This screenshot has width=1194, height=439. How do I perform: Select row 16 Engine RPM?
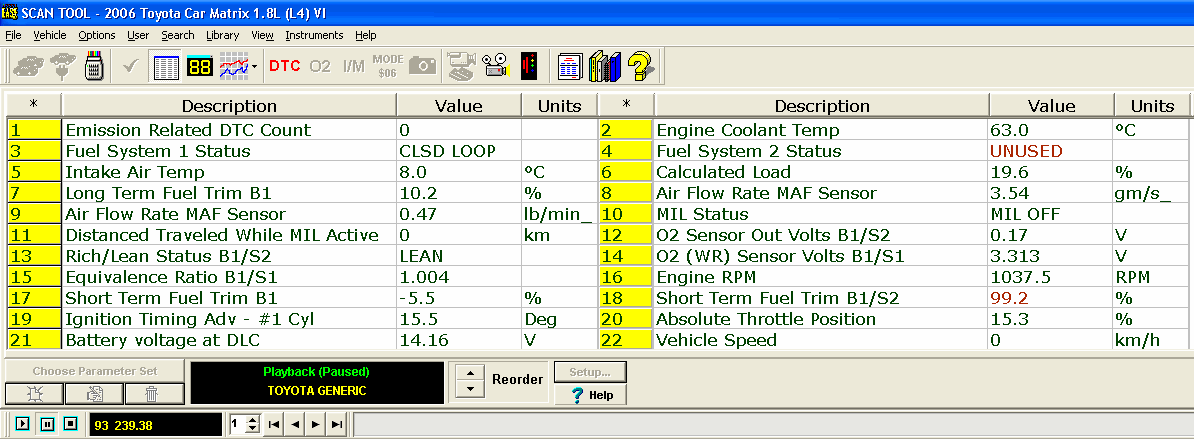tap(893, 277)
